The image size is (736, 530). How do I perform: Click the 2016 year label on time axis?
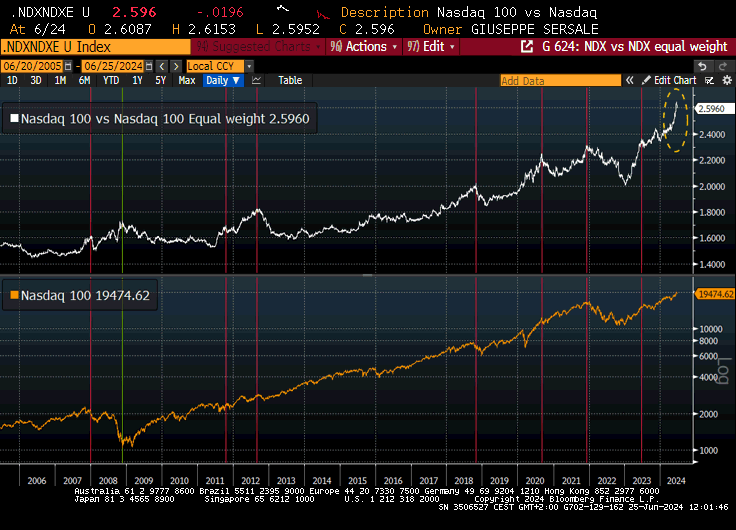393,481
